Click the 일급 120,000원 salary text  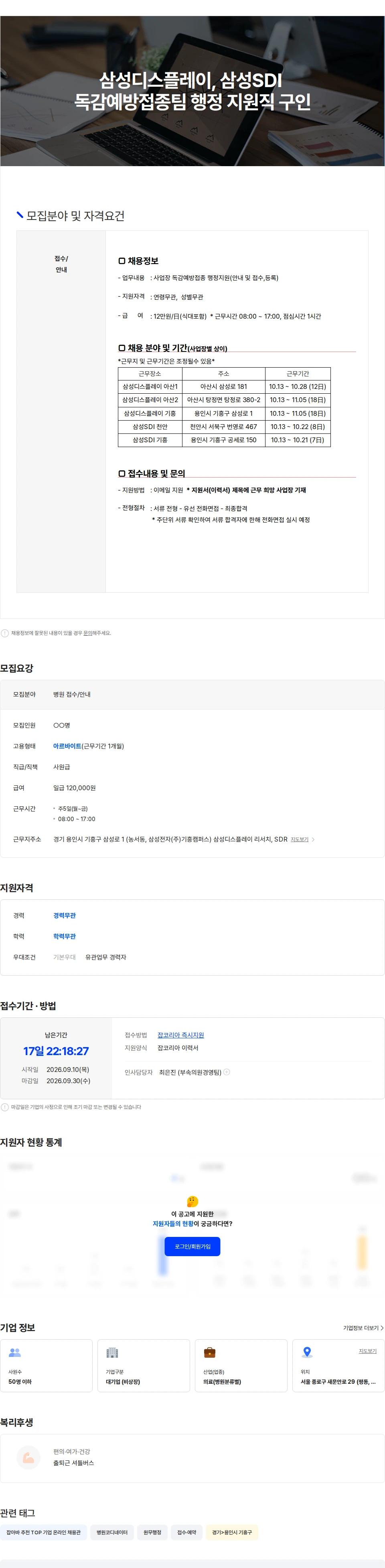(x=74, y=788)
